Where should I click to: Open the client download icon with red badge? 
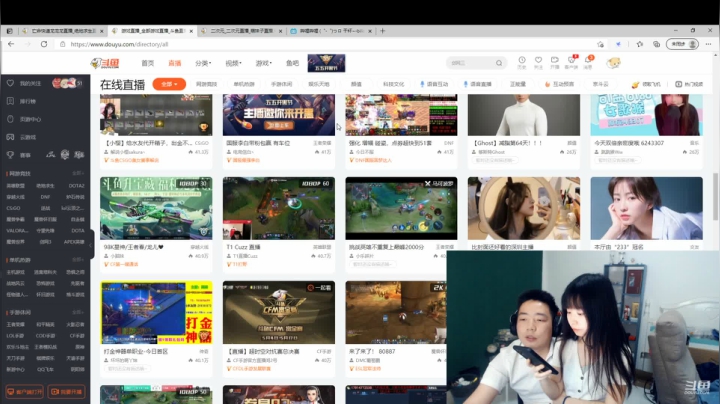(571, 62)
